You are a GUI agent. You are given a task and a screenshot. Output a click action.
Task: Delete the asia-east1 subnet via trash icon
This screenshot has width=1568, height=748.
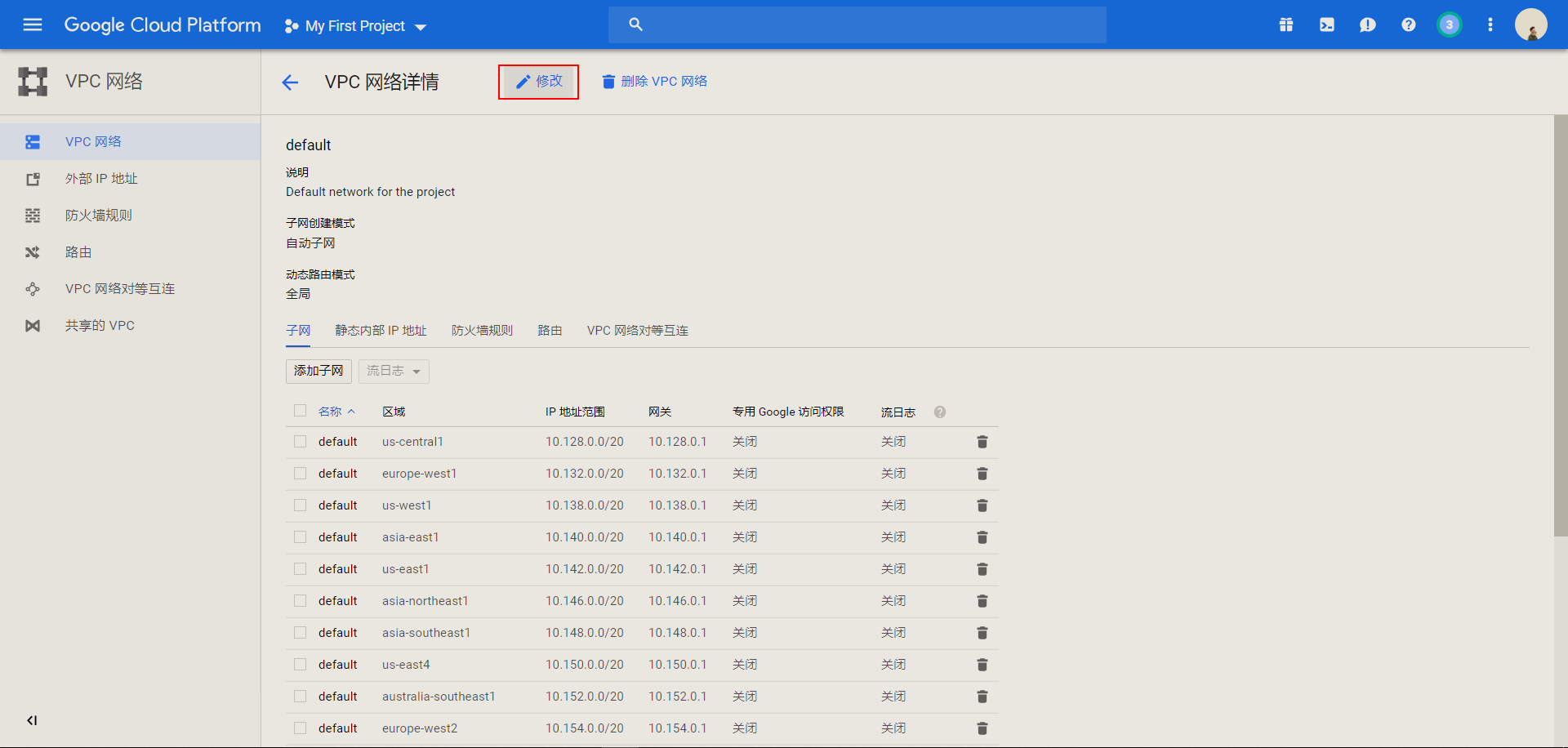[x=982, y=537]
